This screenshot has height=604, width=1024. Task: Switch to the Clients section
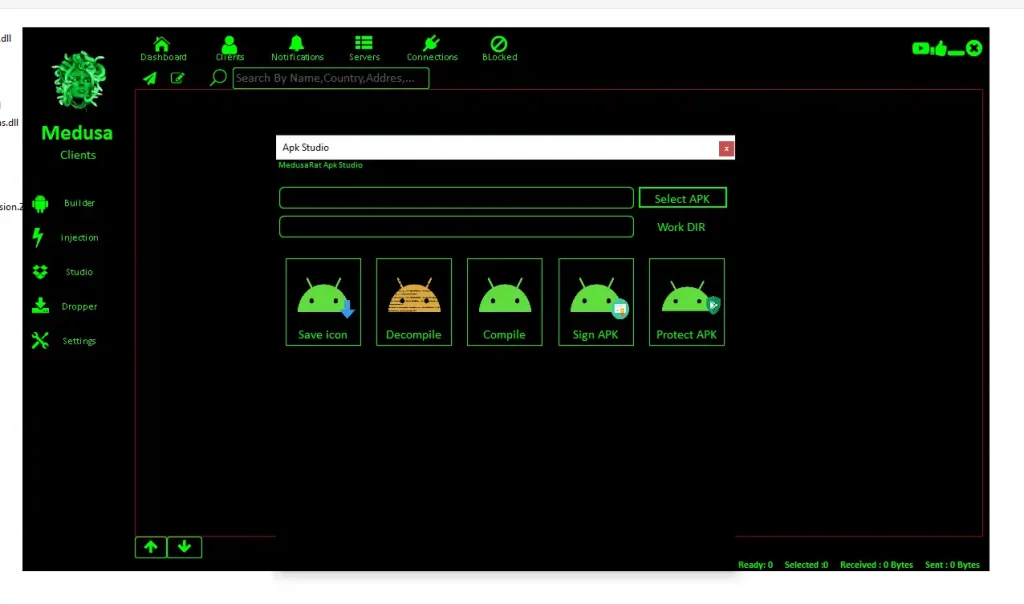coord(229,45)
